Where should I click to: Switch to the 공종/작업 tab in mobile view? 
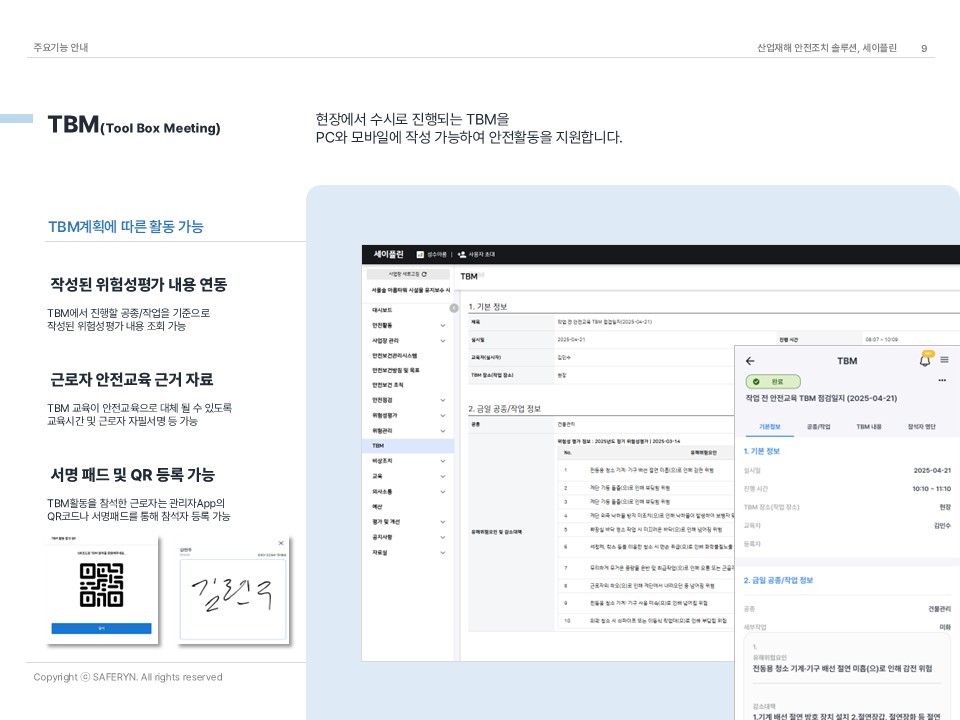tap(819, 426)
